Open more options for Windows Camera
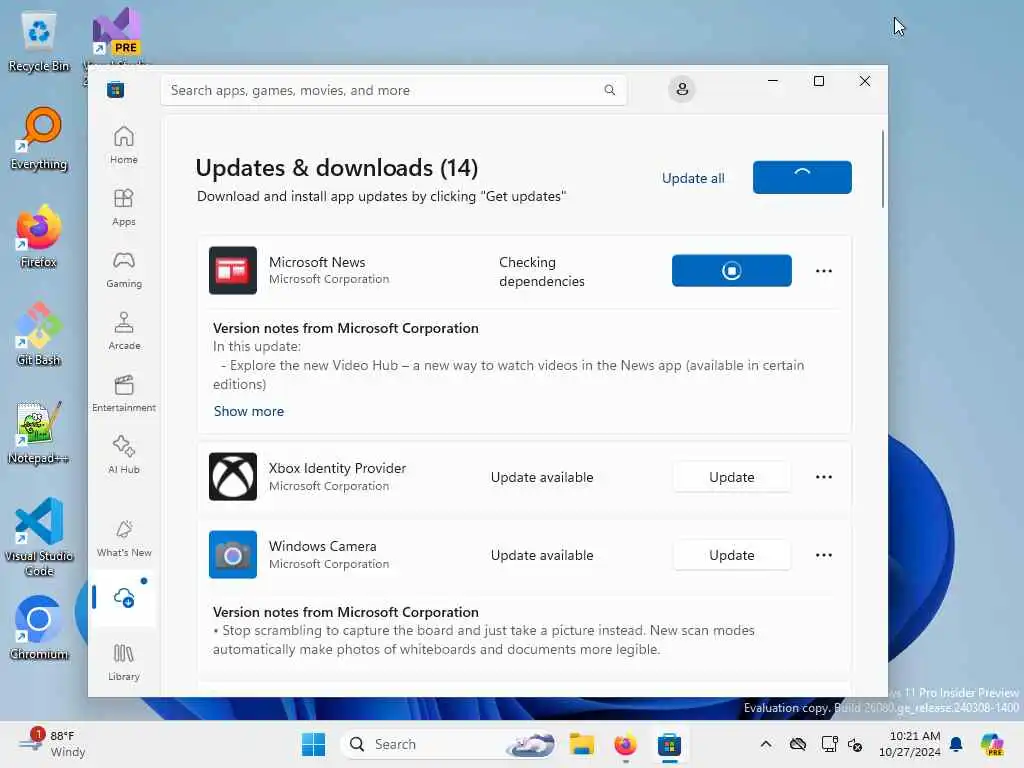The width and height of the screenshot is (1024, 768). pos(824,555)
